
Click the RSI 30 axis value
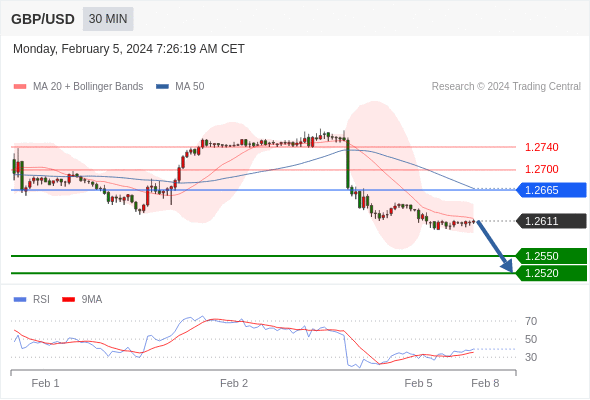pyautogui.click(x=531, y=357)
